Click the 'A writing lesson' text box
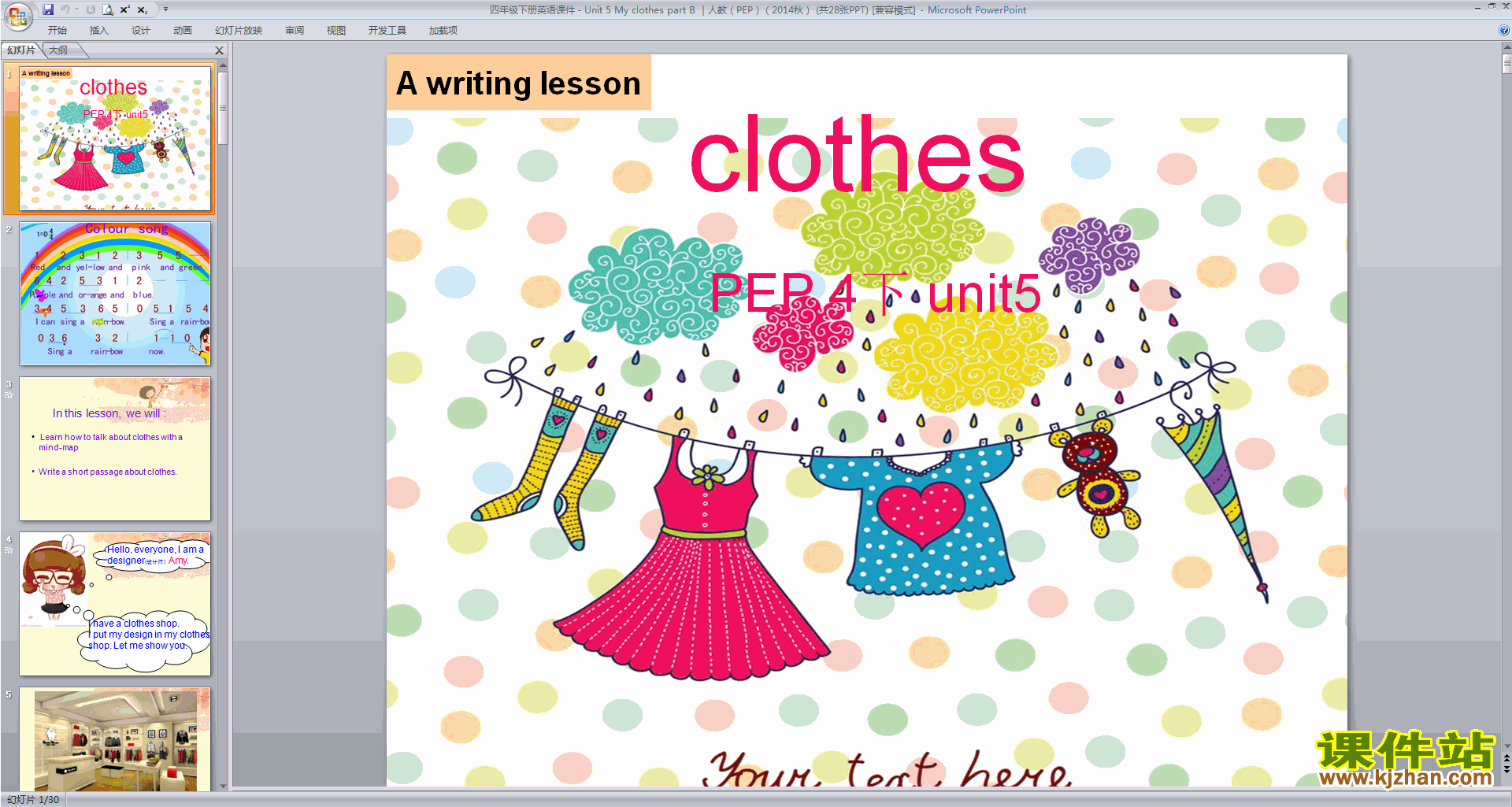Image resolution: width=1512 pixels, height=807 pixels. point(519,83)
